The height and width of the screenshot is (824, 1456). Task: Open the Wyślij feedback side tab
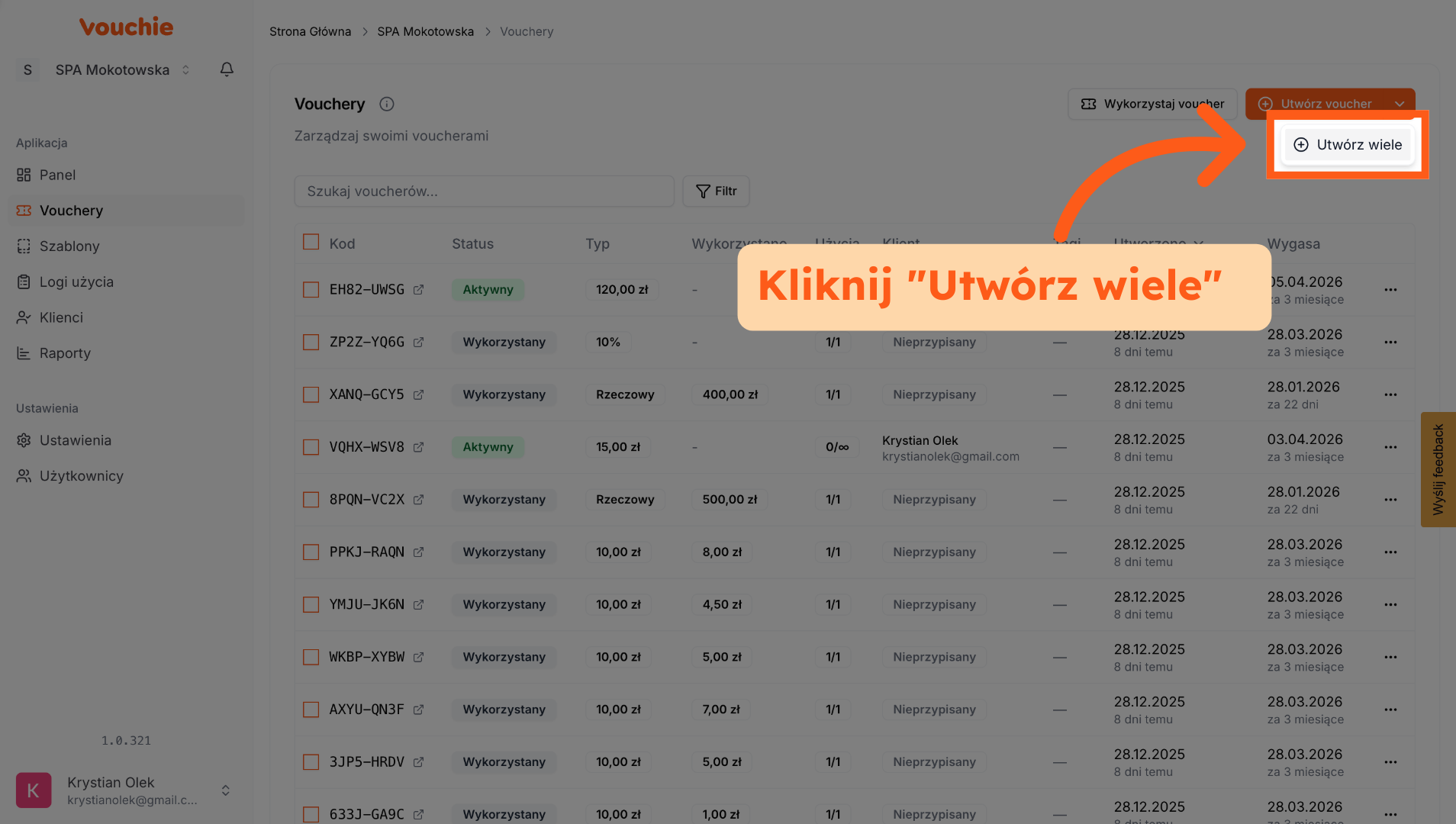(x=1438, y=469)
